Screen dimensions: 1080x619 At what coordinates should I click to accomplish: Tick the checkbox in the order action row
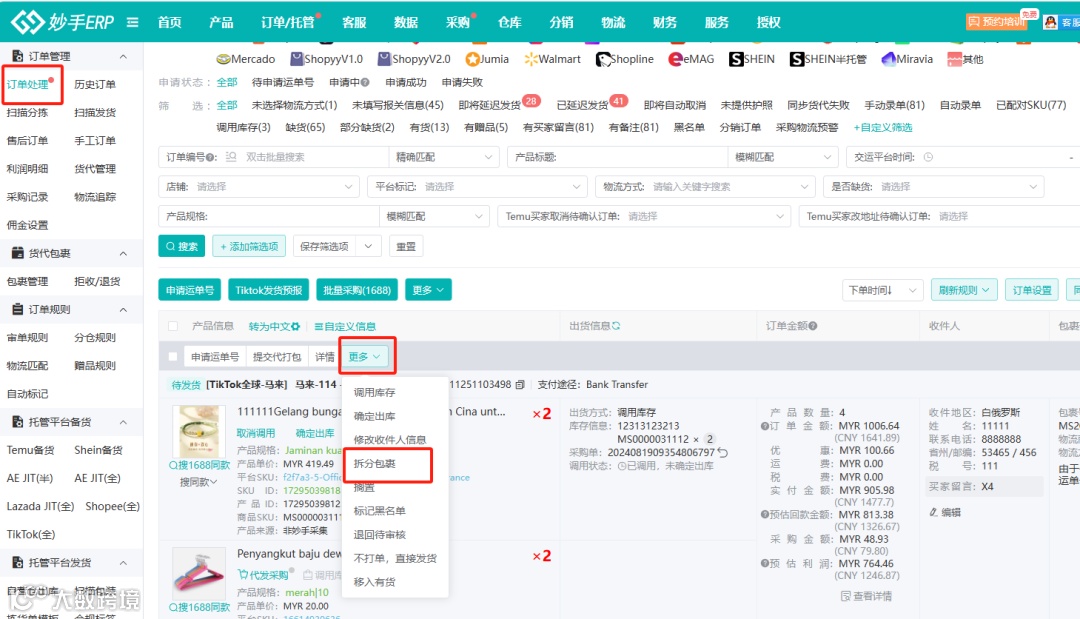click(173, 356)
